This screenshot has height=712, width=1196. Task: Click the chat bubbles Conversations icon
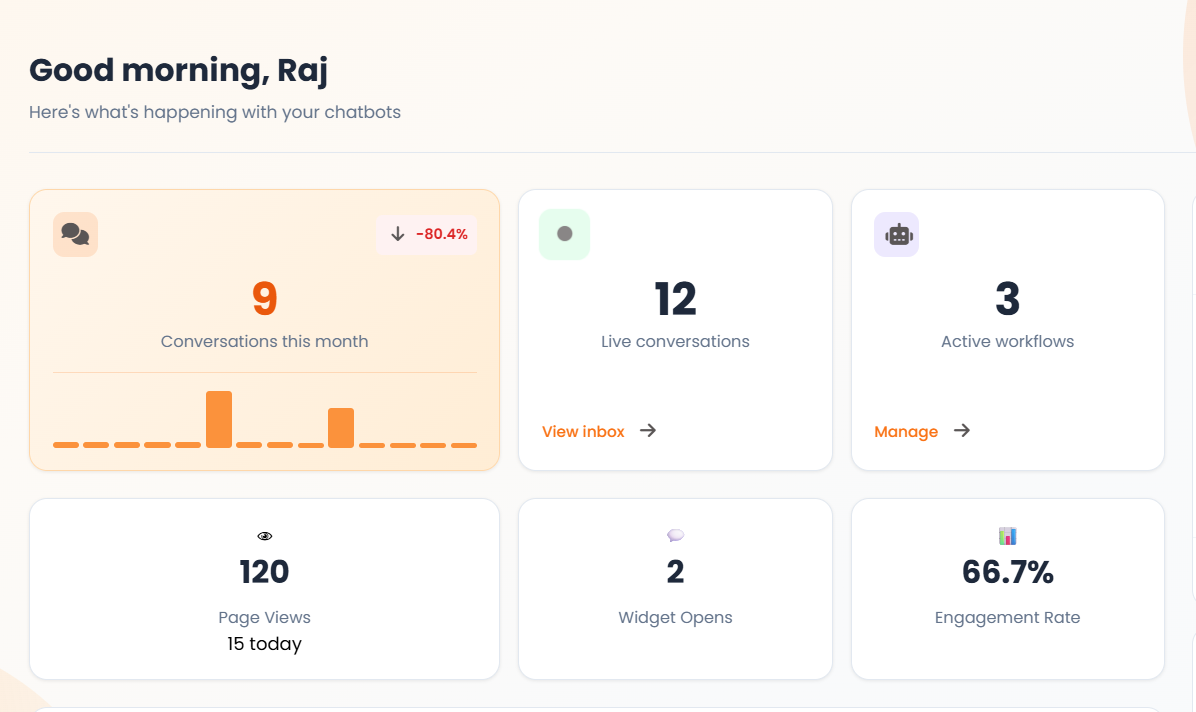click(75, 233)
